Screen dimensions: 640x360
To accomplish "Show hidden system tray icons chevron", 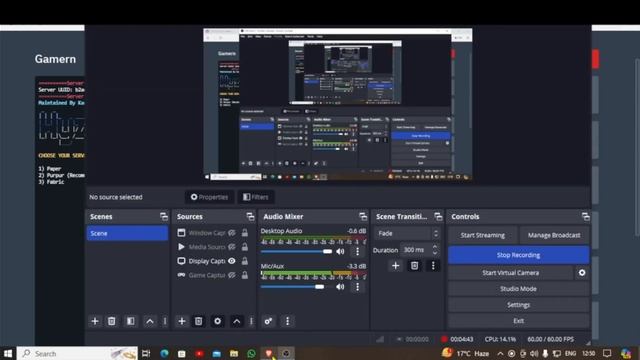I will (x=500, y=353).
